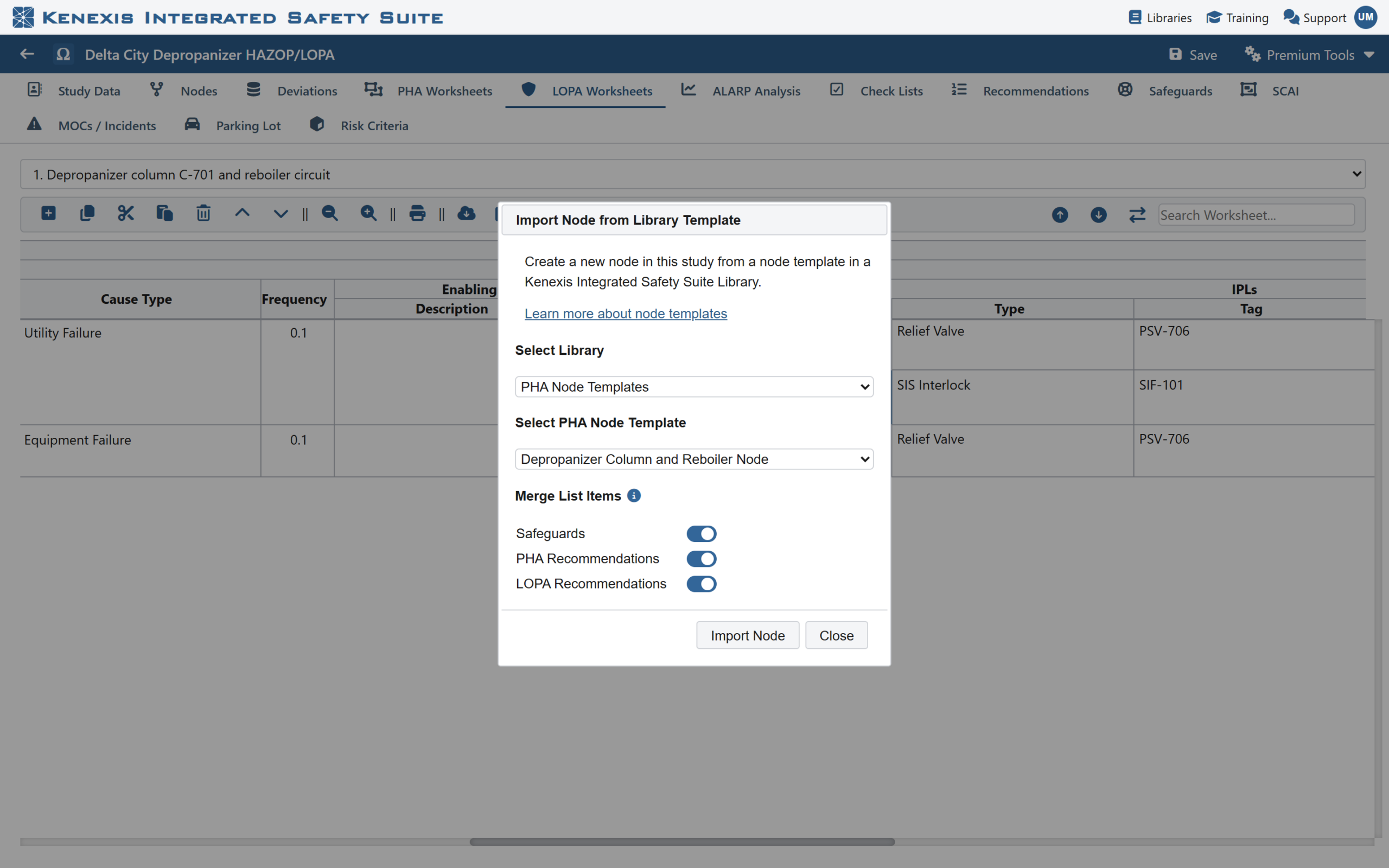Click the omega icon beside study title
1389x868 pixels.
coord(63,54)
